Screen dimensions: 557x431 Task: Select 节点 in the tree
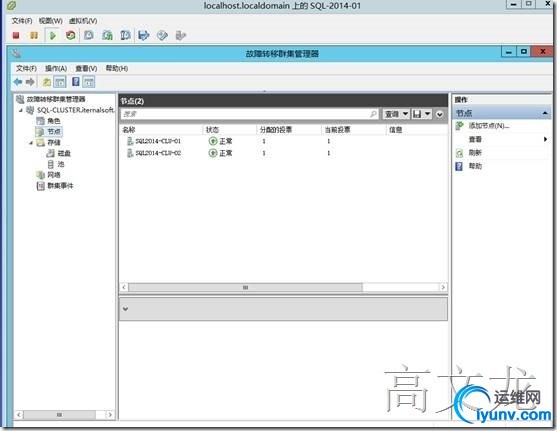click(x=54, y=131)
